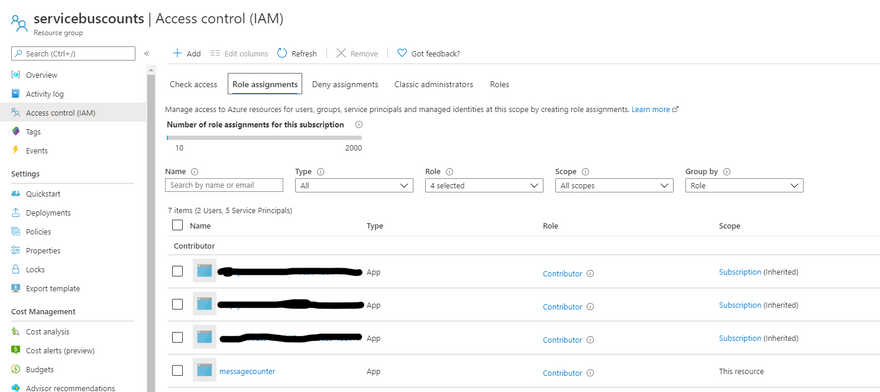Click the Search by name or email field

(224, 185)
